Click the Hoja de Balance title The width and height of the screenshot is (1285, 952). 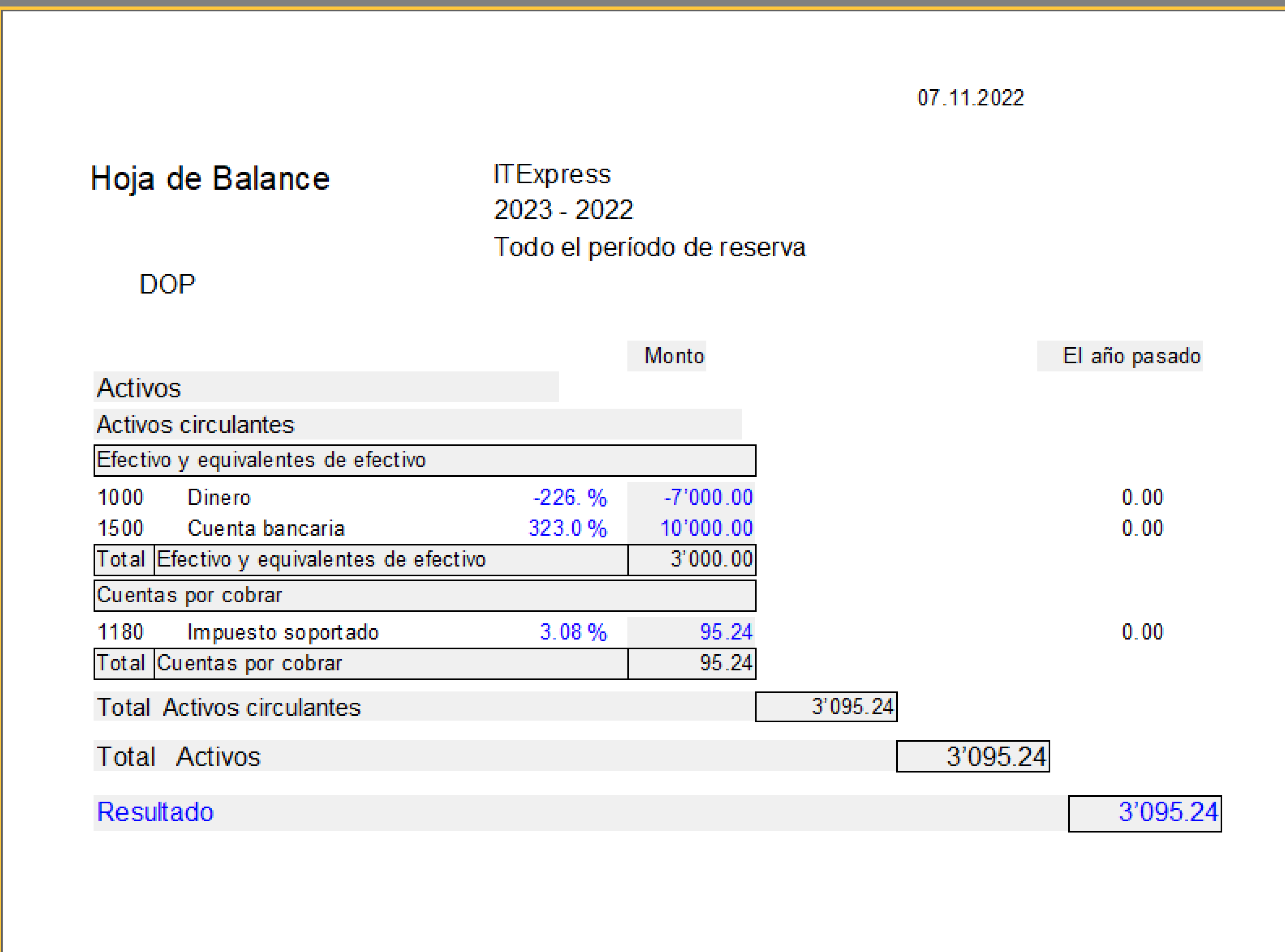(210, 178)
